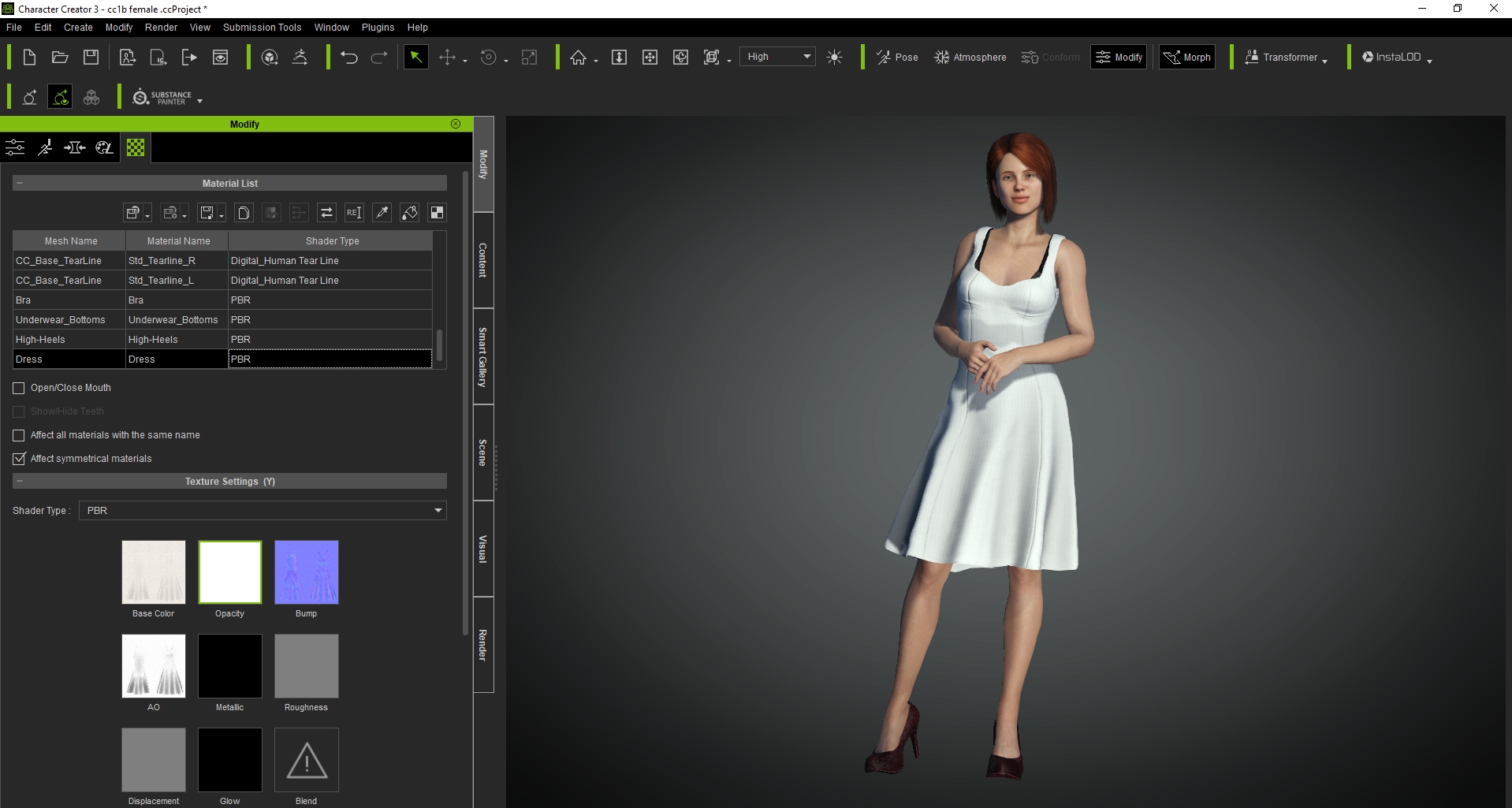Image resolution: width=1512 pixels, height=808 pixels.
Task: Open the Render menu
Action: pyautogui.click(x=161, y=27)
